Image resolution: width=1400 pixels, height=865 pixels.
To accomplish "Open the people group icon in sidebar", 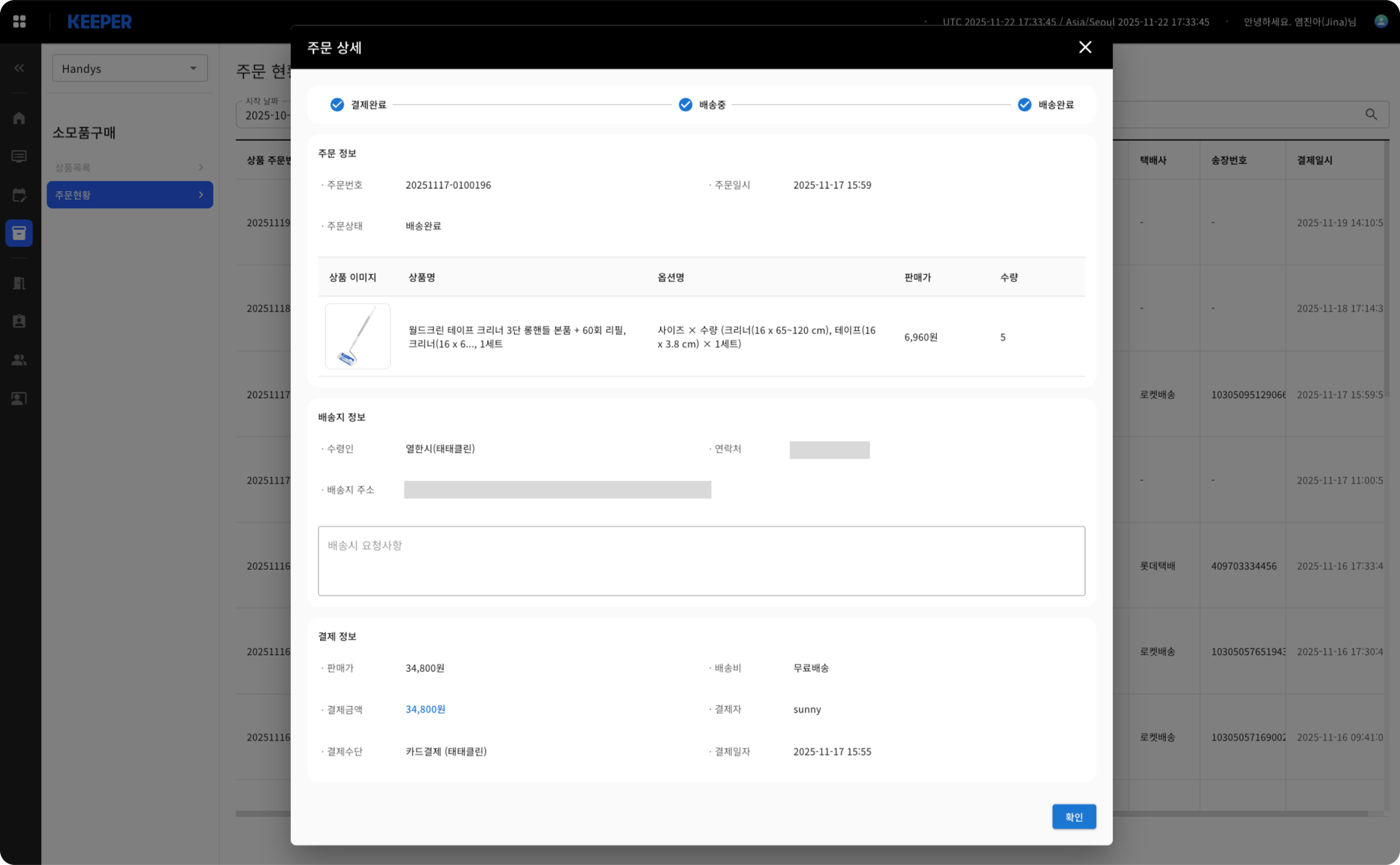I will click(19, 360).
